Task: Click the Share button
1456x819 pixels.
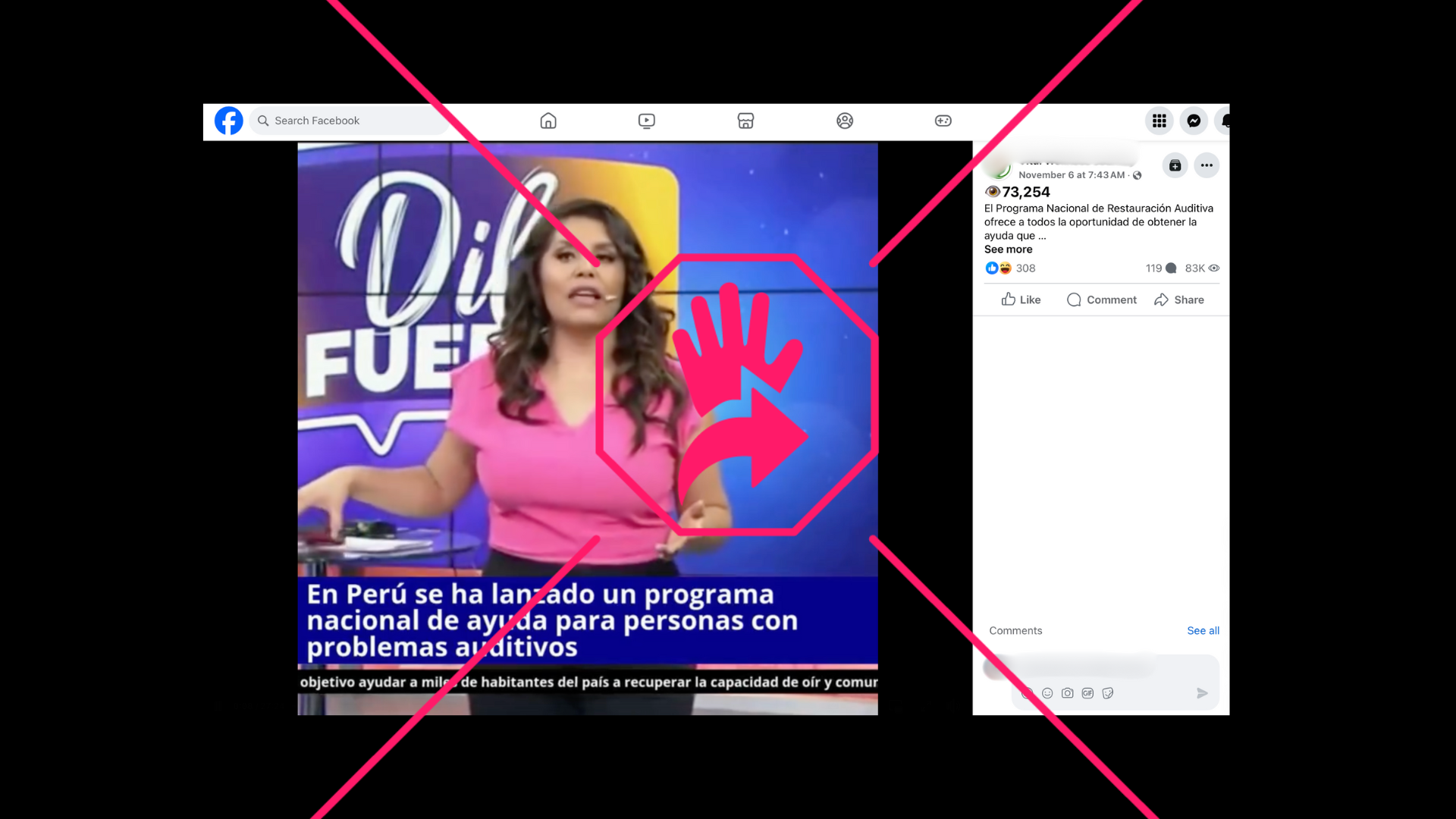Action: (1179, 300)
